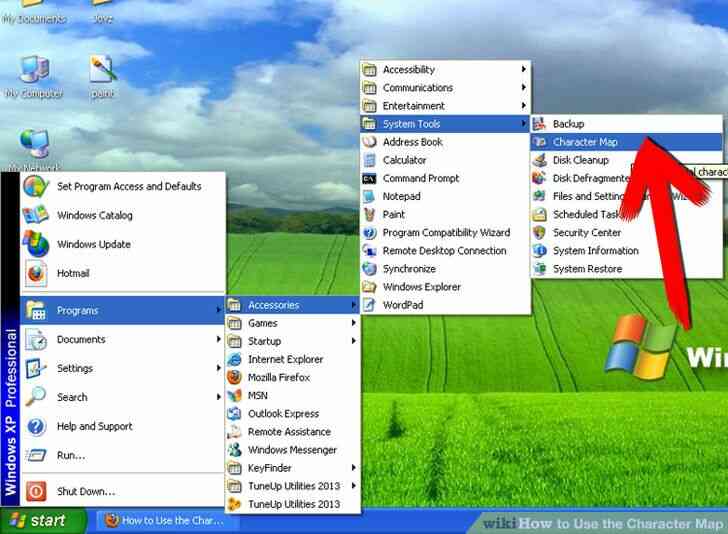
Task: Click the Scheduled Tasks icon
Action: tap(539, 214)
